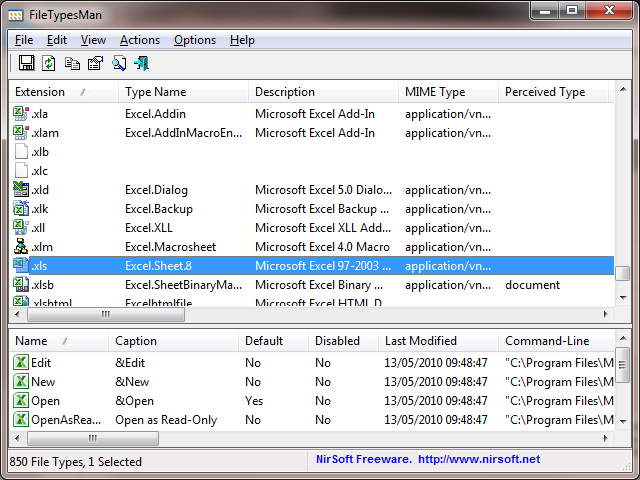Screen dimensions: 640x480
Task: Click the .xld Excel dialog icon
Action: [21, 190]
